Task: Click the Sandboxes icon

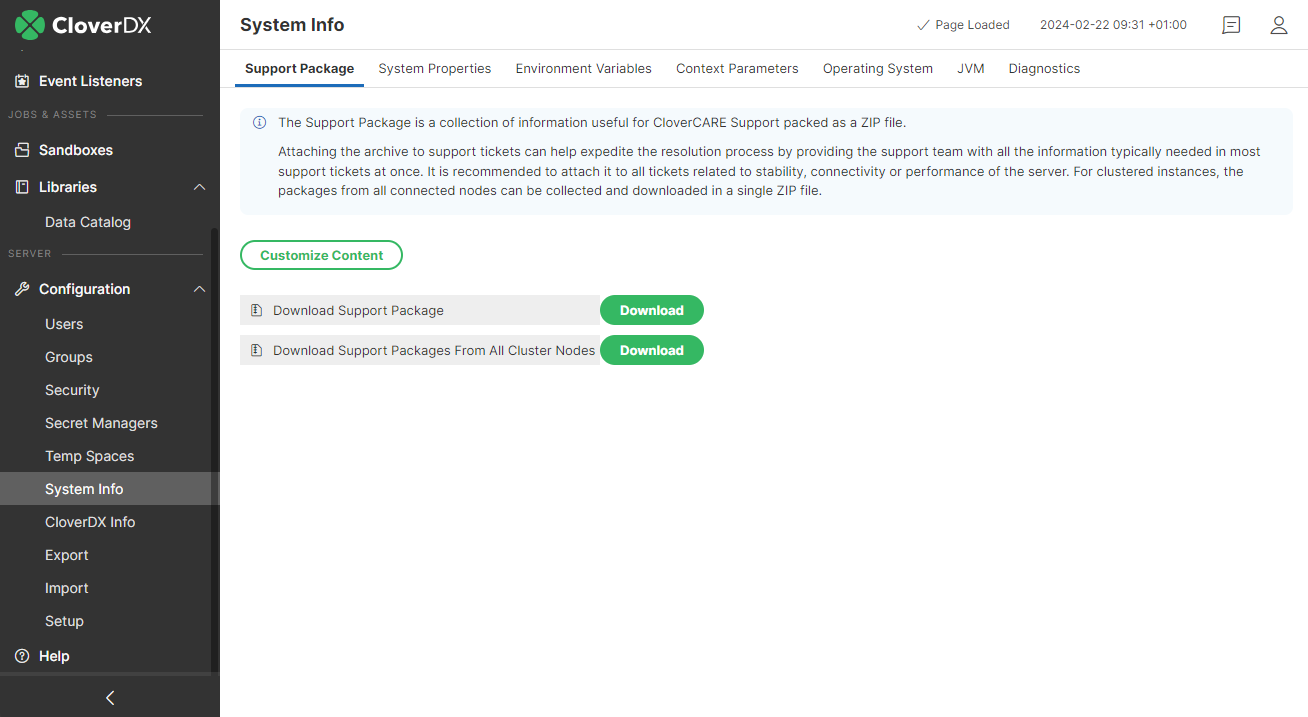Action: point(21,148)
